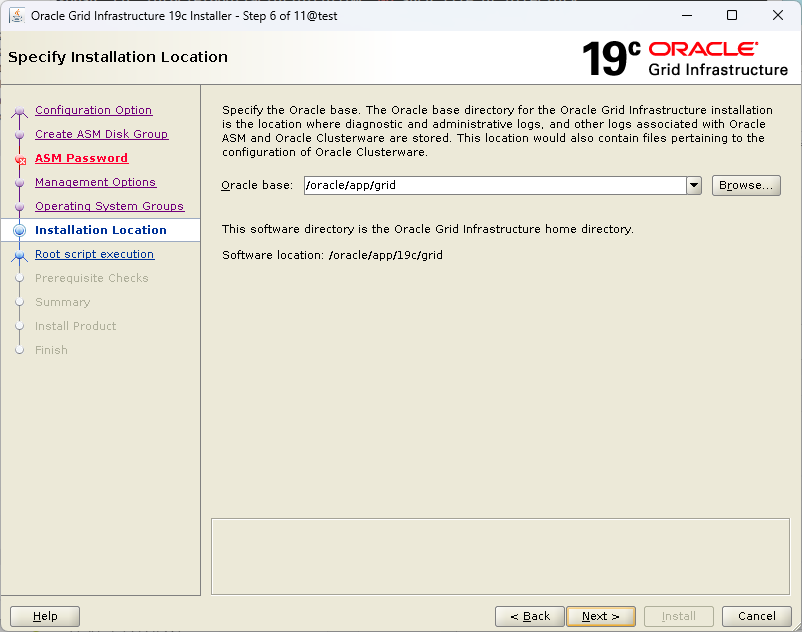Click the Install Product step label

click(x=75, y=326)
